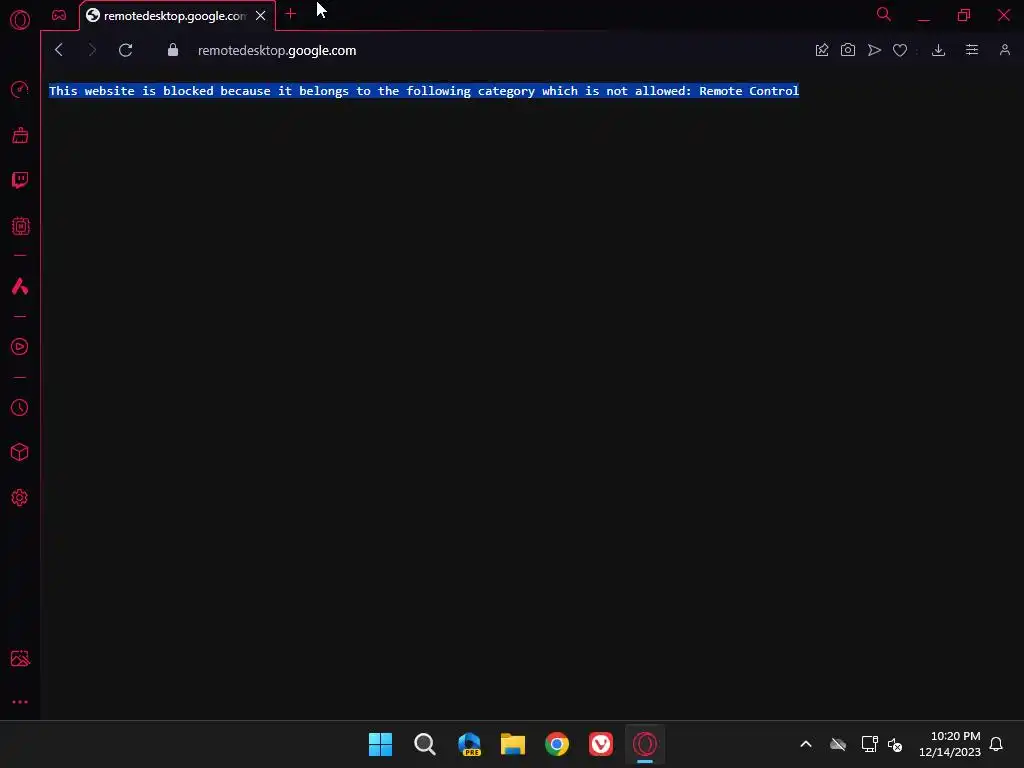Close the remotedesktop.google.com tab

click(261, 16)
